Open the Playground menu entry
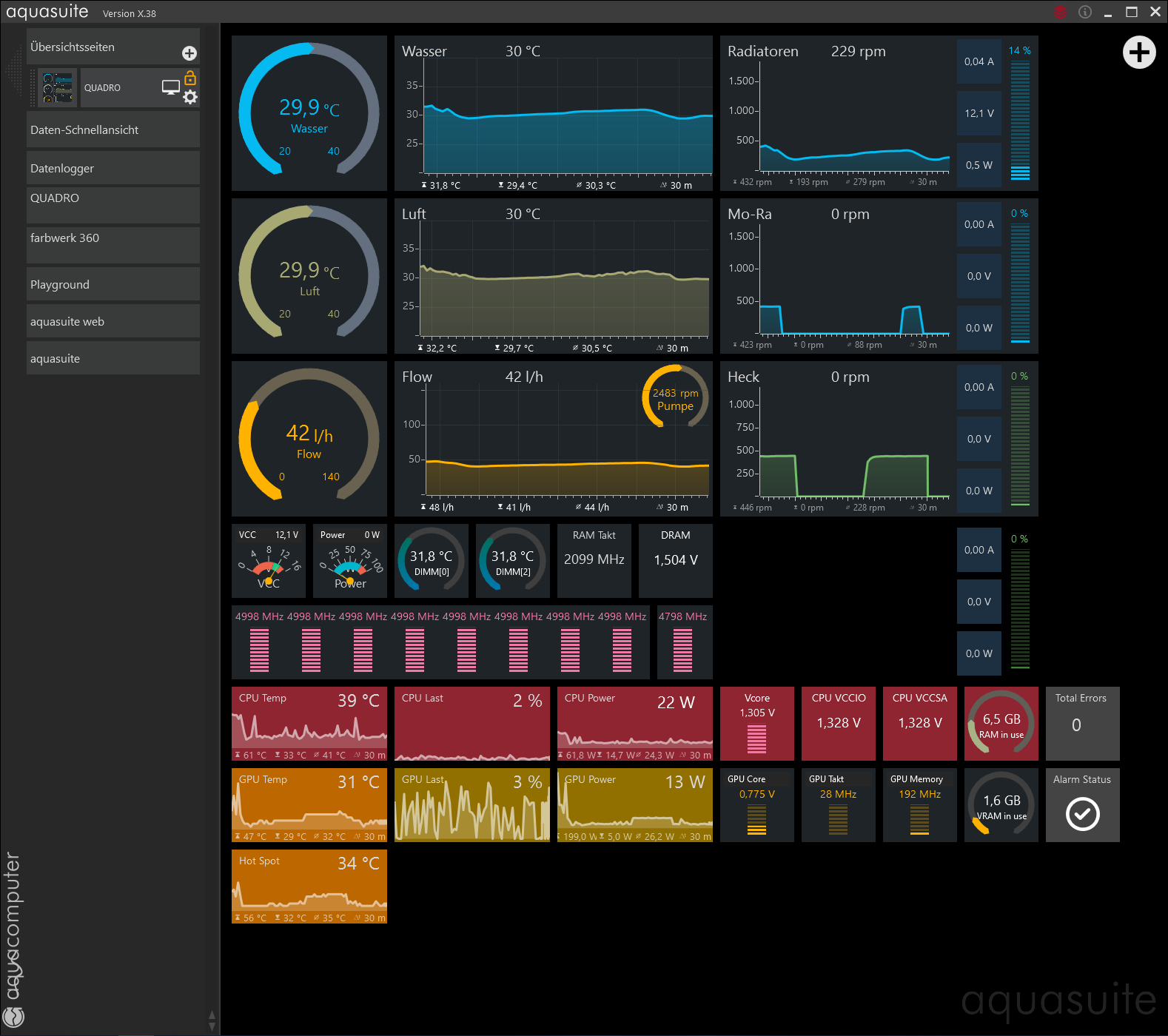1168x1036 pixels. (x=113, y=285)
